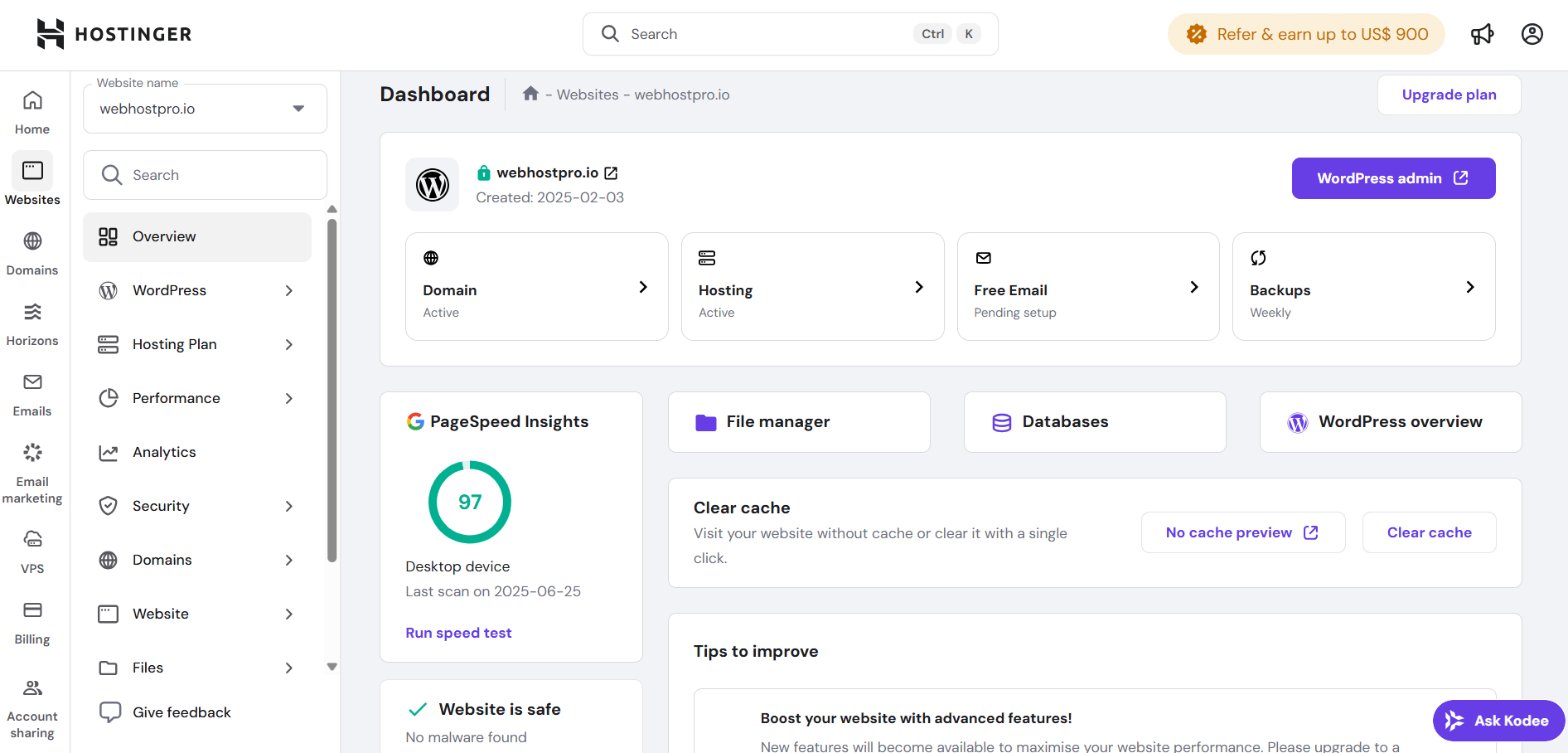Open the Domain card chevron
The image size is (1568, 753).
point(643,287)
